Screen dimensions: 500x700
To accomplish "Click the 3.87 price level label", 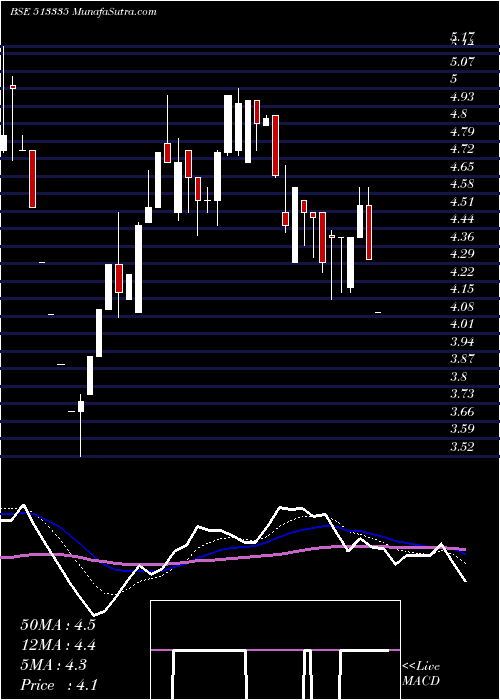I will [x=462, y=359].
